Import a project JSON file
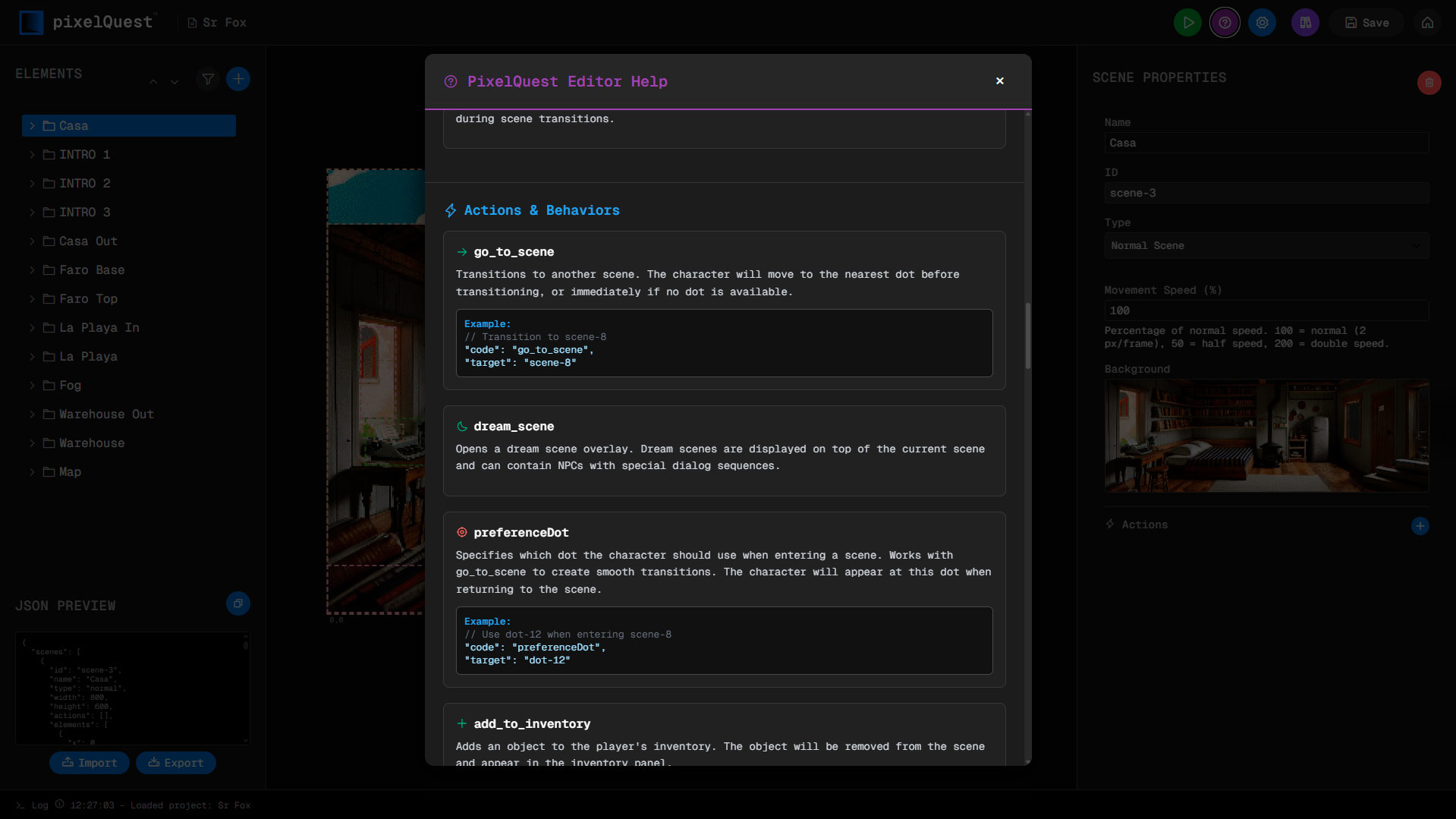Screen dimensions: 1456x819 coord(89,762)
